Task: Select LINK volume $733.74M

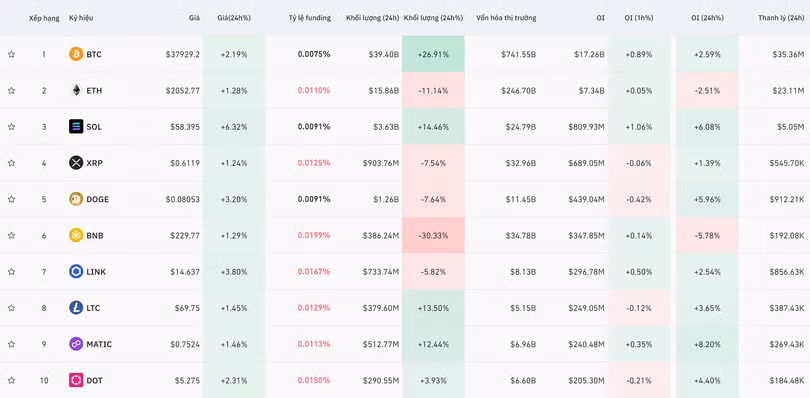Action: pos(381,272)
